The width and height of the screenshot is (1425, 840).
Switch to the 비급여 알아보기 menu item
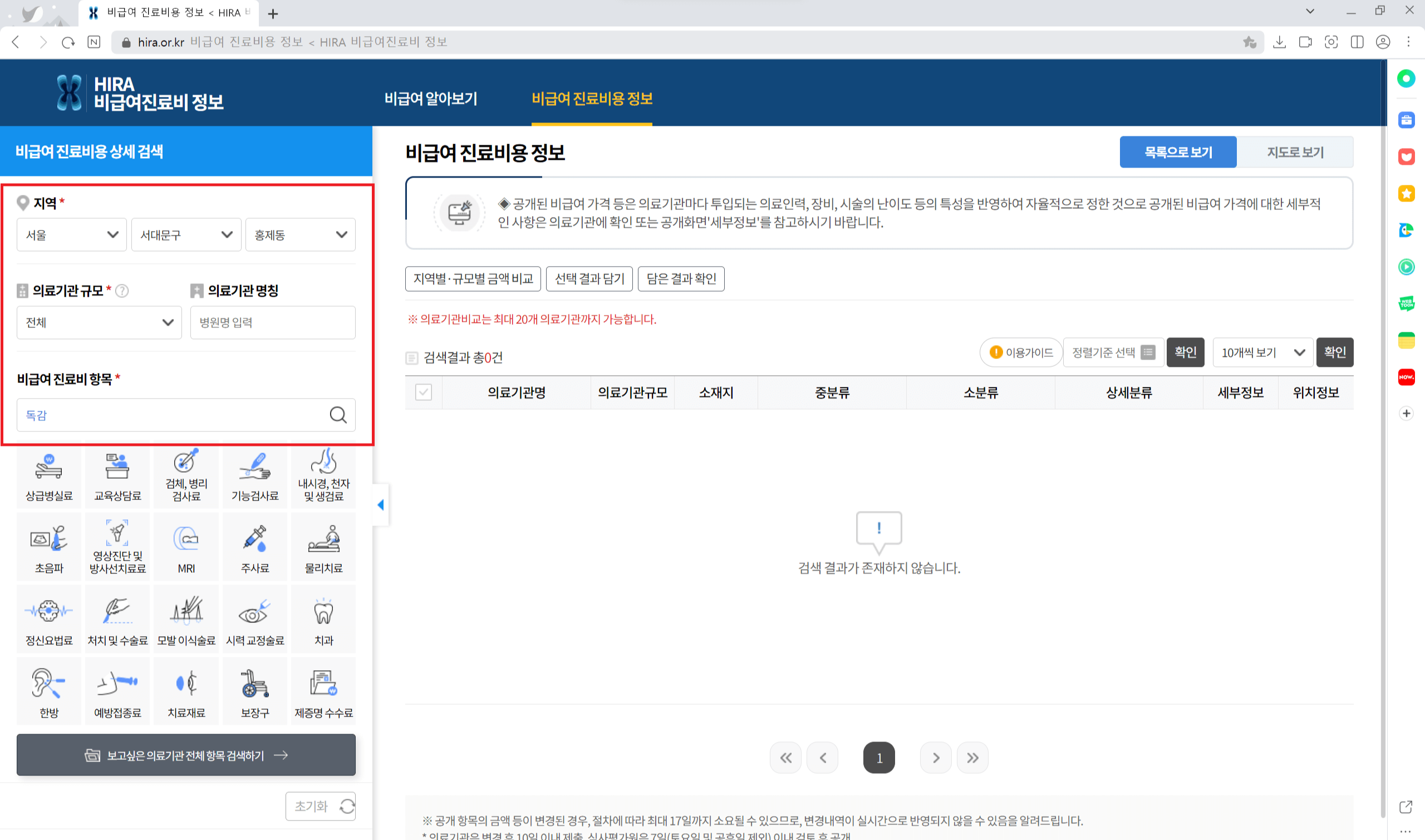tap(431, 99)
